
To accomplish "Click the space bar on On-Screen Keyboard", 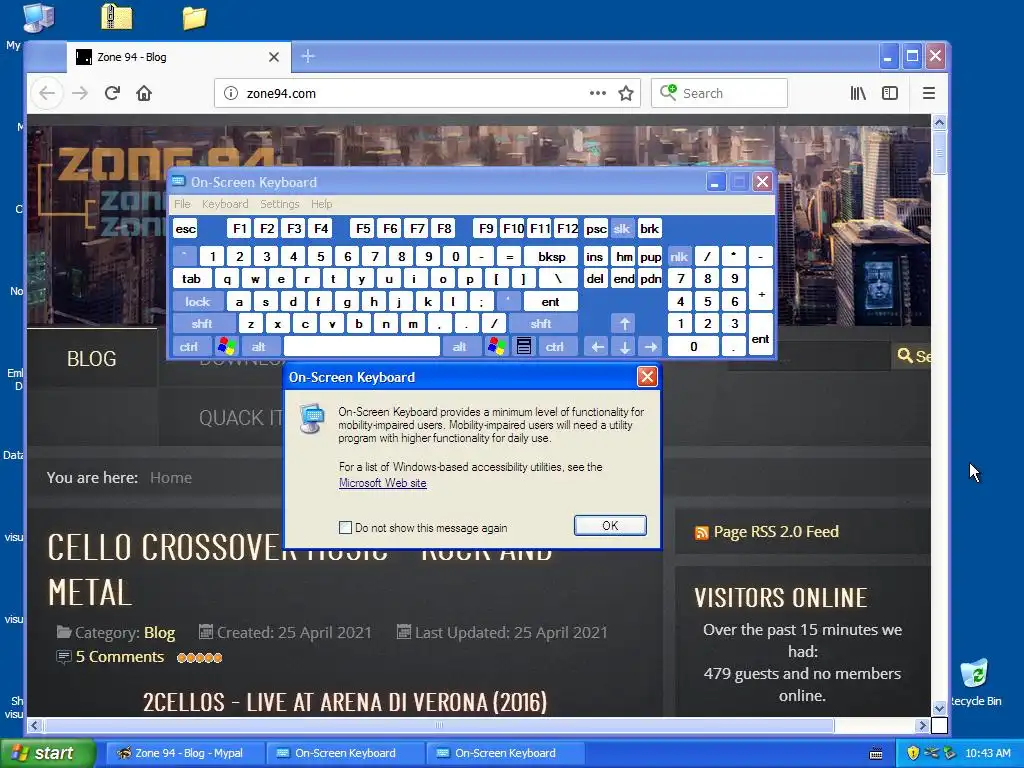I will 362,347.
